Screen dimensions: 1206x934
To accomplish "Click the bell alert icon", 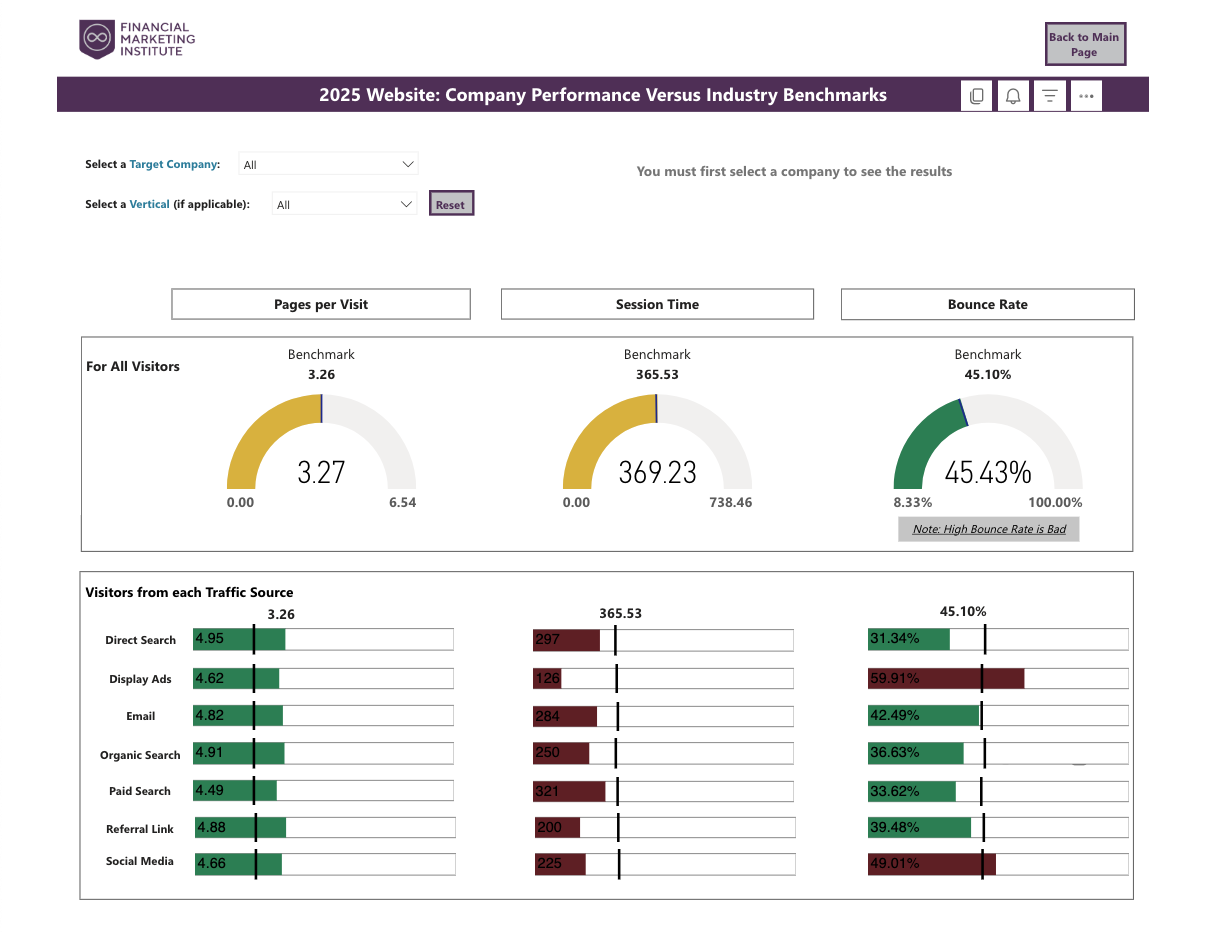I will click(x=1013, y=96).
